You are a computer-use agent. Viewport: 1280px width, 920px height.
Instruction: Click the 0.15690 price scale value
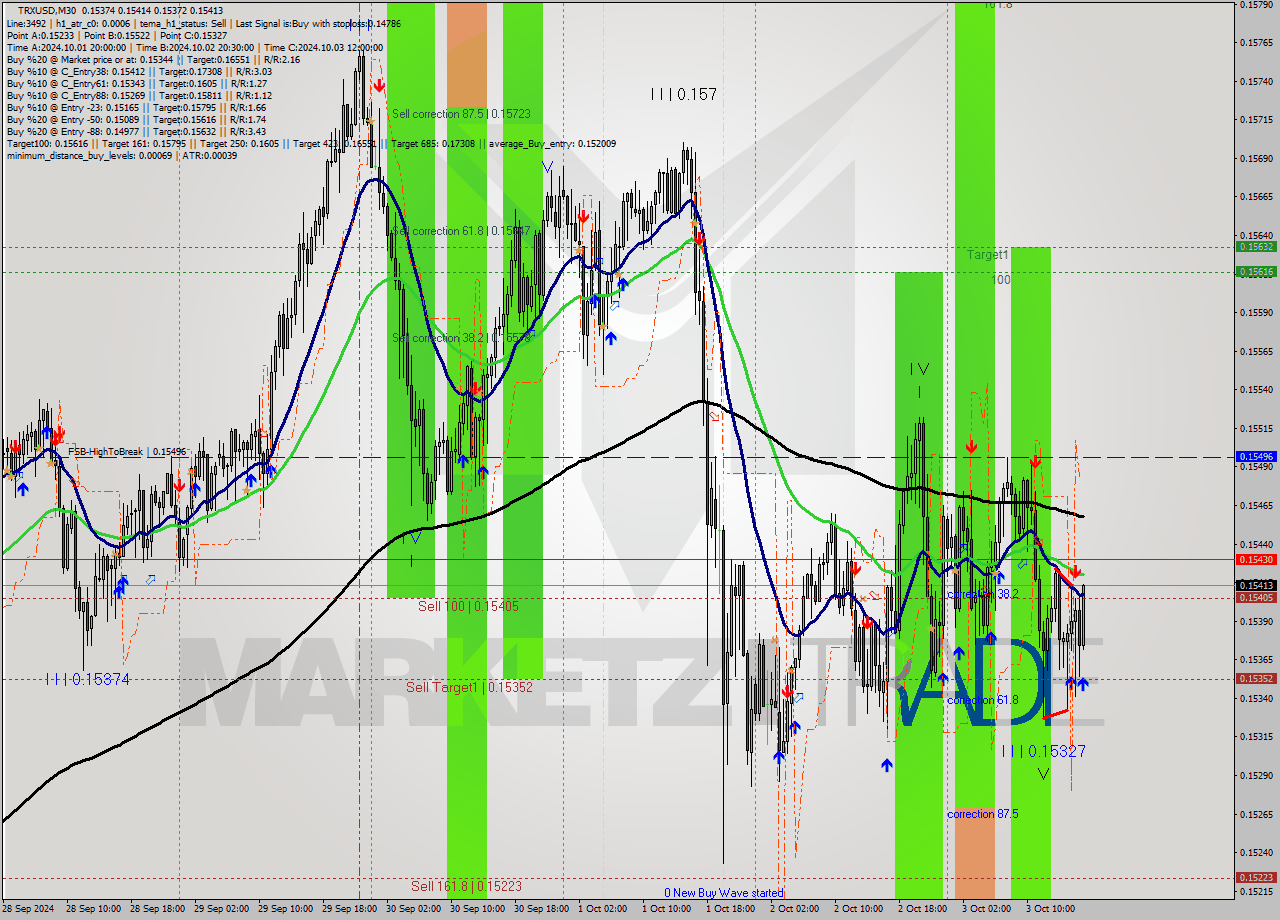click(x=1256, y=158)
